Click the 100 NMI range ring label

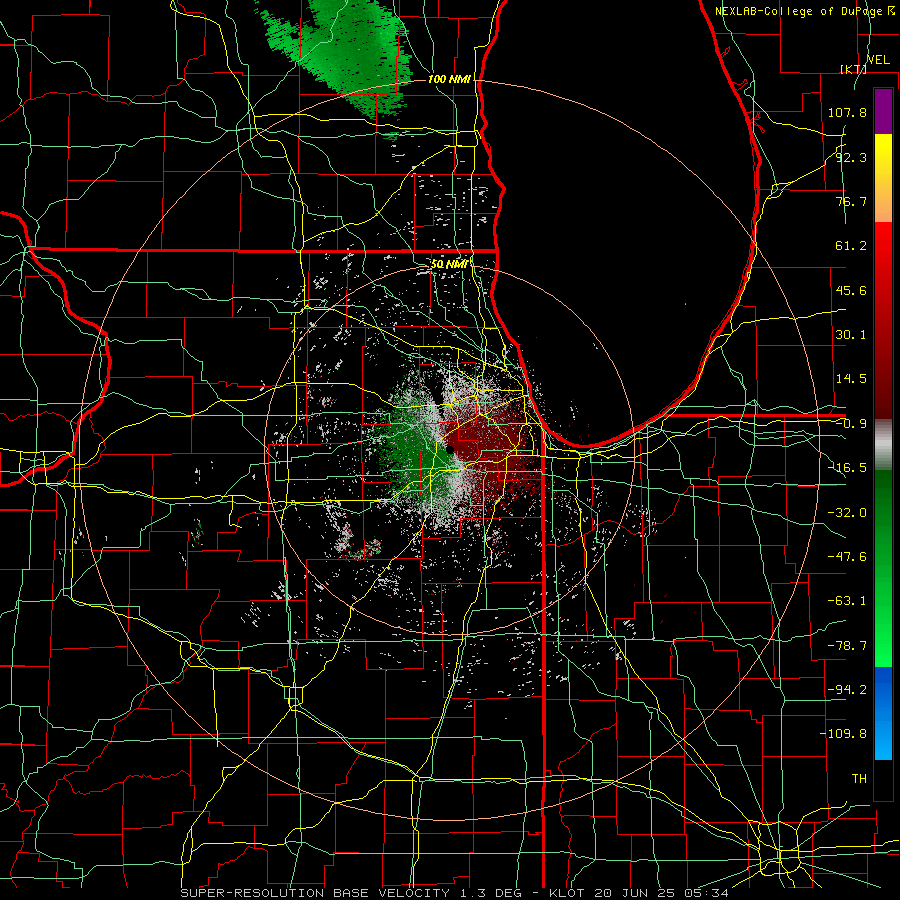449,79
